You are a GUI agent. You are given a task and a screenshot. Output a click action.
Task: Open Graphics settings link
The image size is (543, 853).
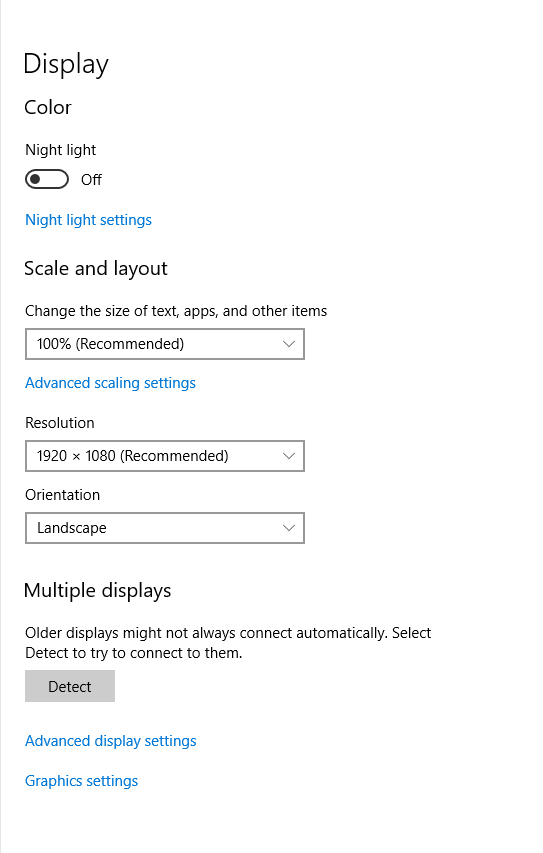(x=82, y=781)
